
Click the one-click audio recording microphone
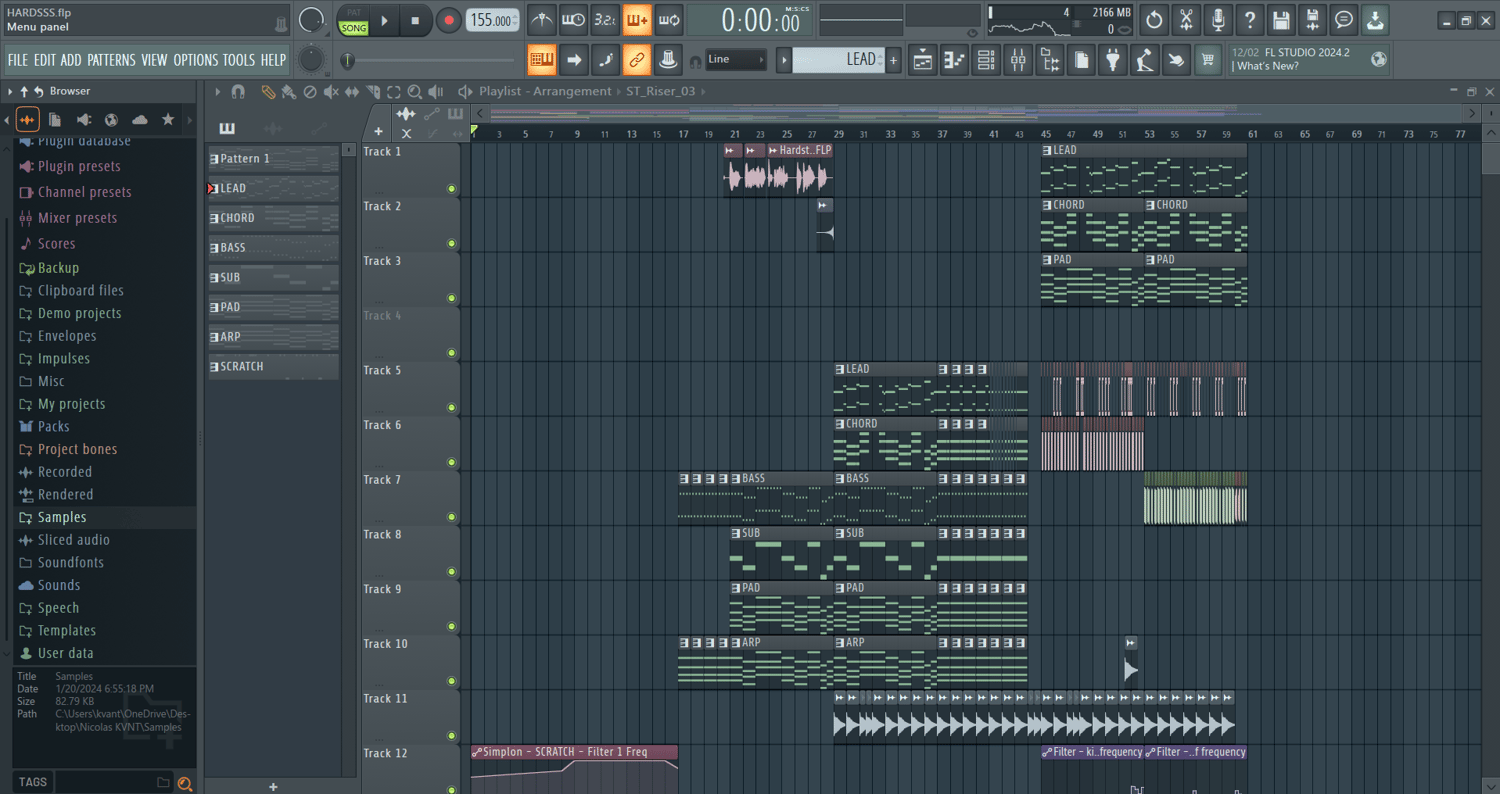pyautogui.click(x=1218, y=19)
